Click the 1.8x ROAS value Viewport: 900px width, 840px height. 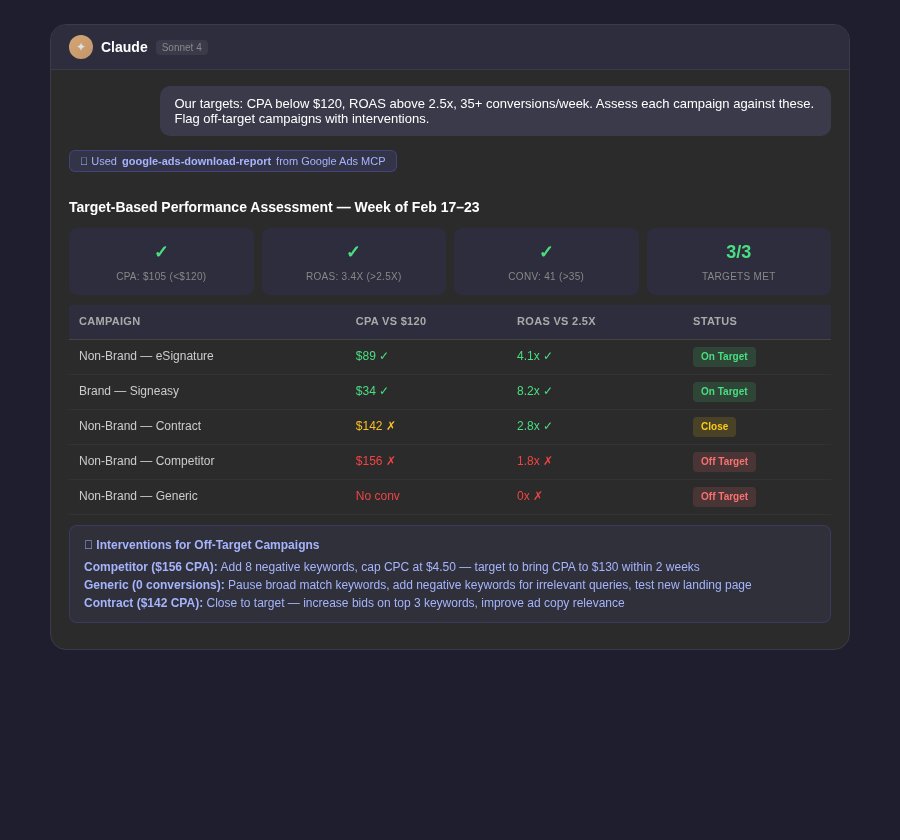click(x=534, y=461)
